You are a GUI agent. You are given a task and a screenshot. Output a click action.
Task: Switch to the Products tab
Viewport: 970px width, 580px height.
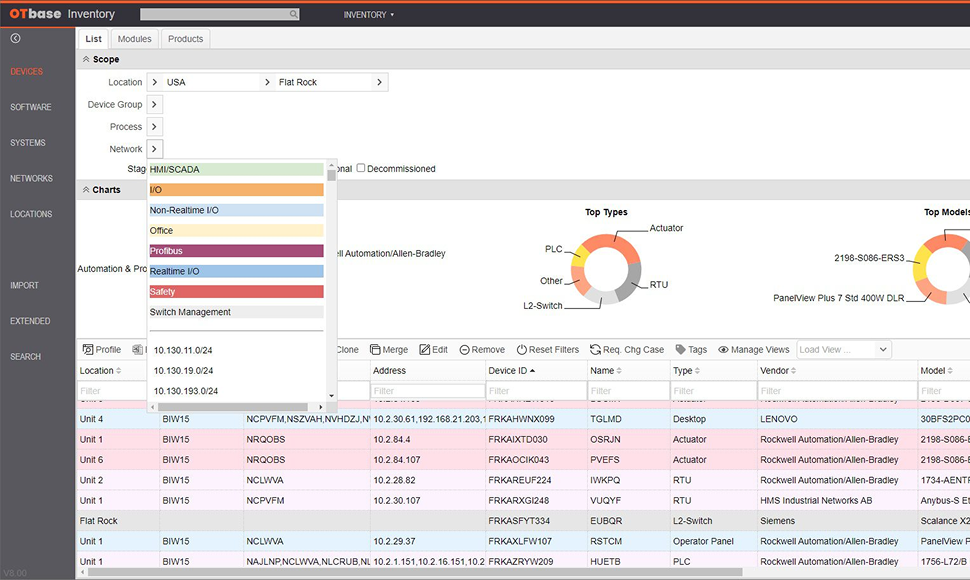(x=186, y=39)
